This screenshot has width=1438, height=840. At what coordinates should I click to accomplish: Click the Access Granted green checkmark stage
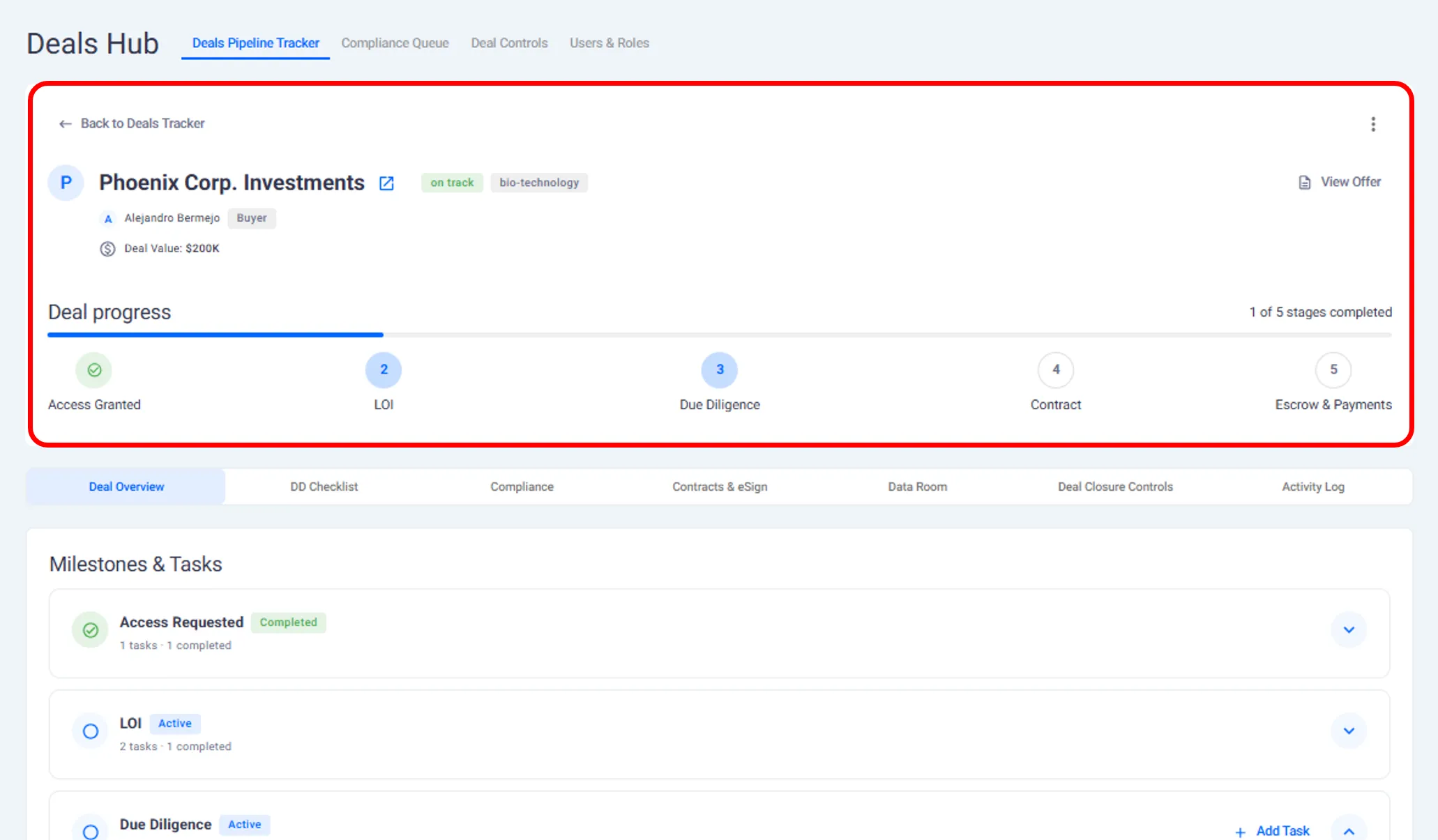(94, 370)
